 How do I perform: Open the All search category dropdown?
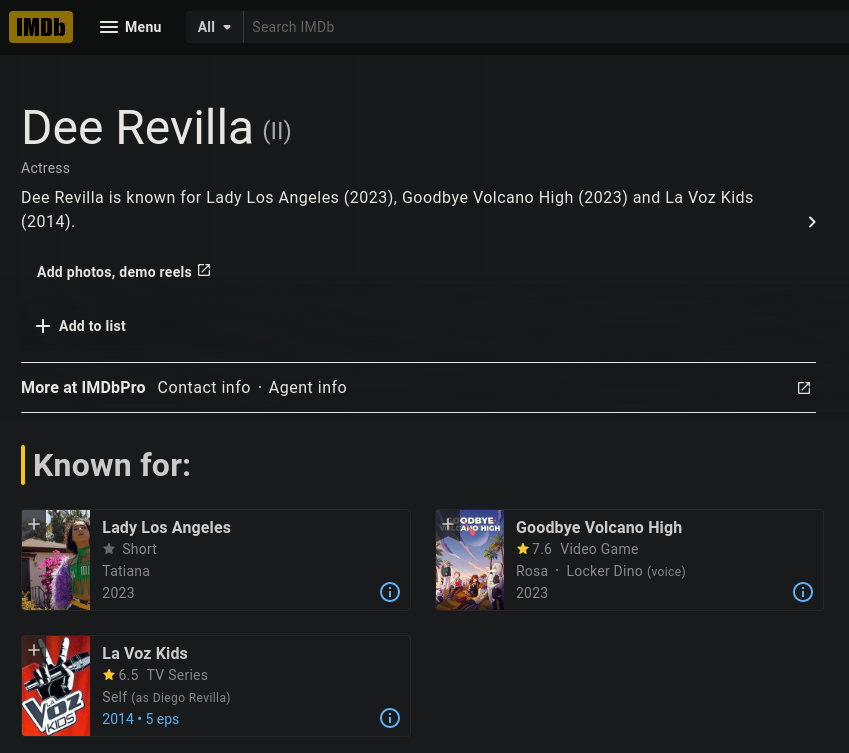pos(214,27)
